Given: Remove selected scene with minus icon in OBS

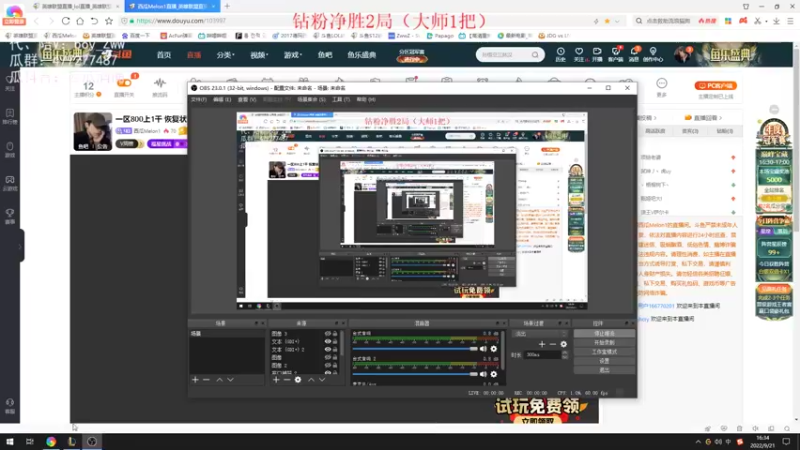Looking at the screenshot, I should point(206,380).
